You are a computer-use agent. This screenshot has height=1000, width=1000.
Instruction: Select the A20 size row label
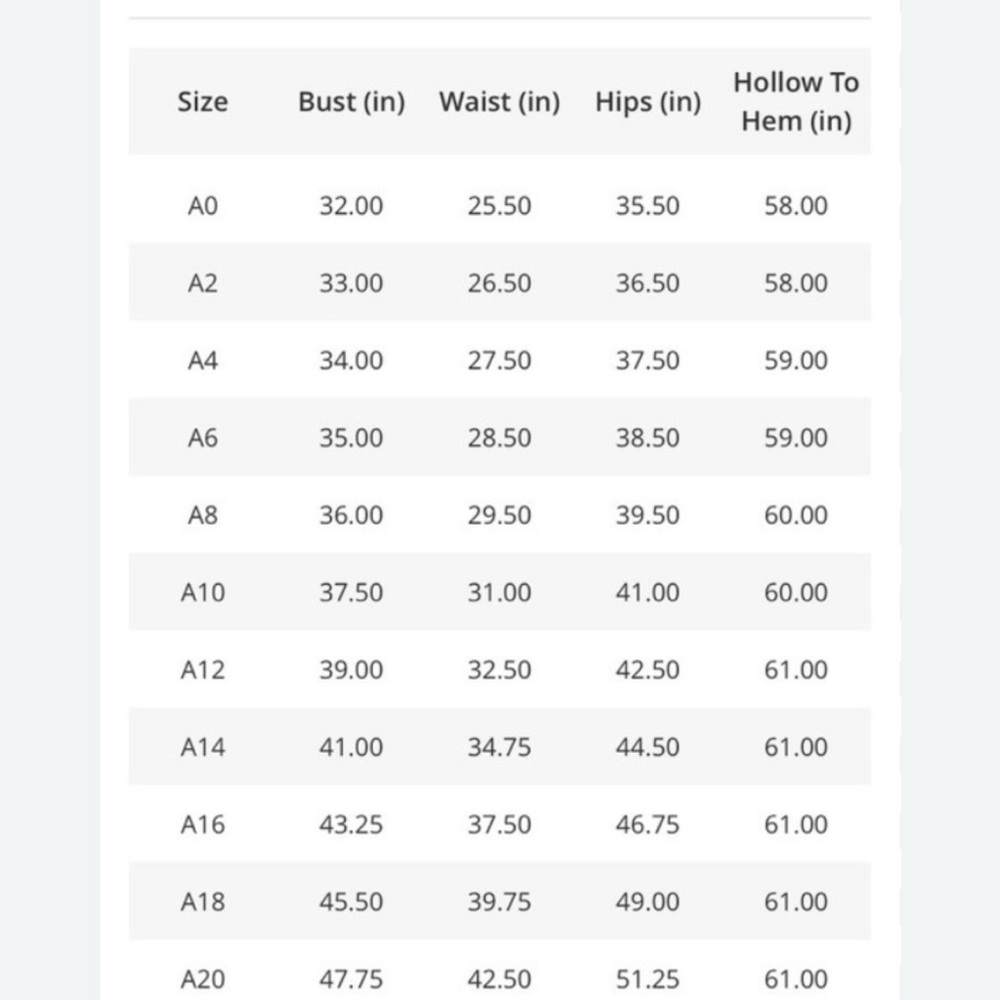[203, 979]
